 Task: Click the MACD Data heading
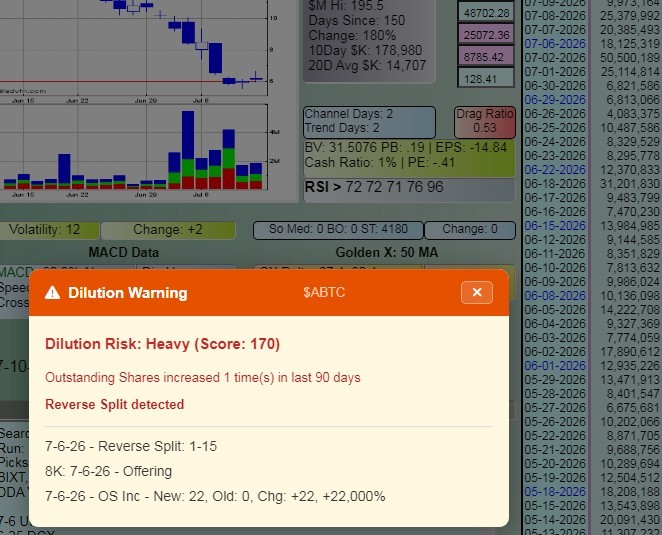pyautogui.click(x=124, y=253)
